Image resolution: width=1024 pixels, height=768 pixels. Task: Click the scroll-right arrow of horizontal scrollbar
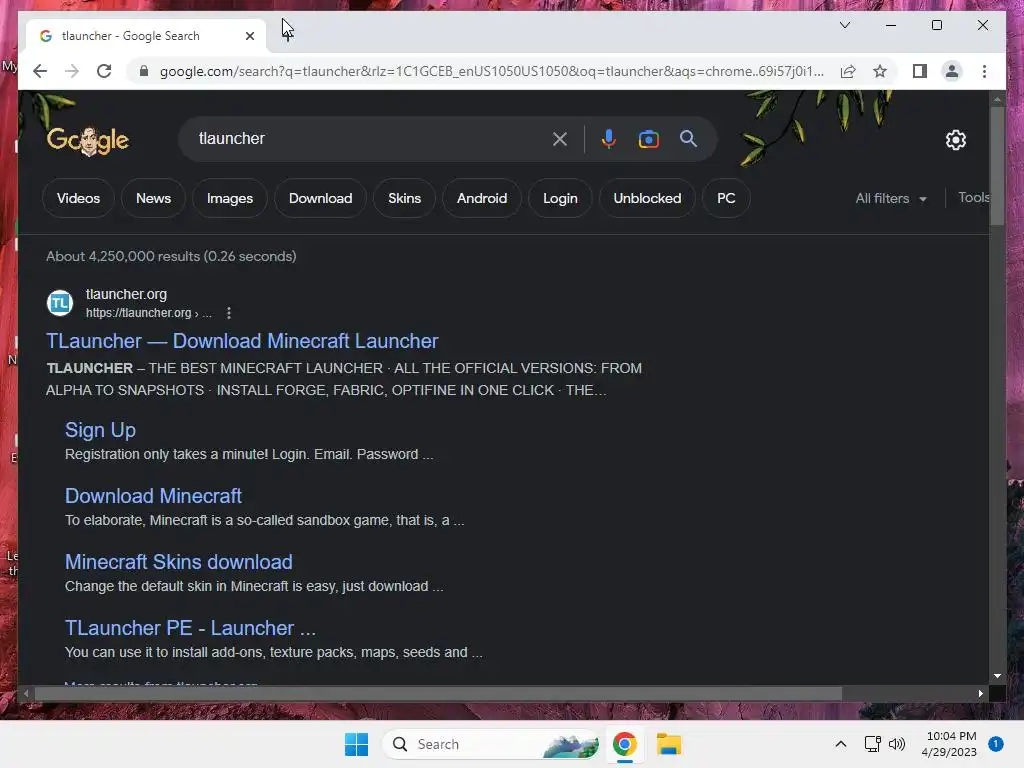[x=980, y=694]
